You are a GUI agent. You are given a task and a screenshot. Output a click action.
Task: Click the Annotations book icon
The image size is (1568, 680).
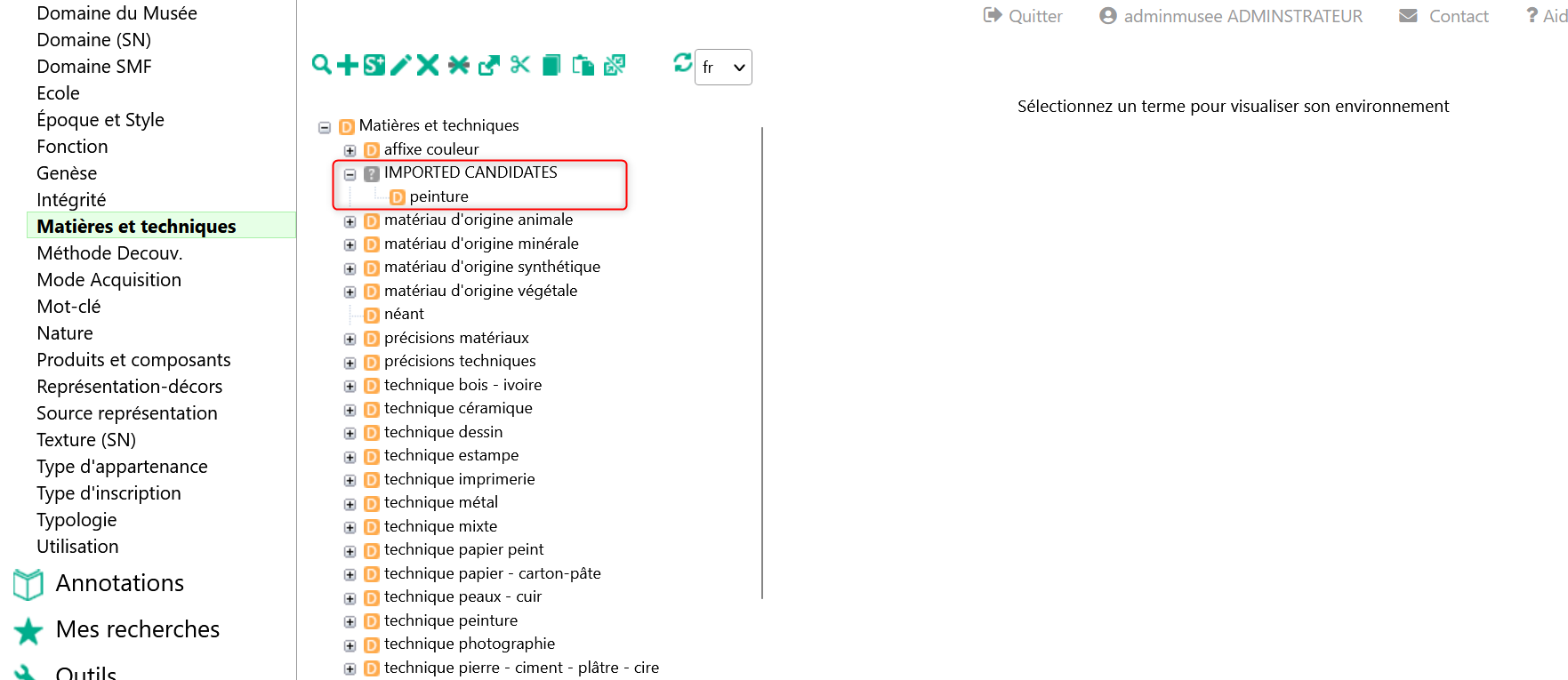[28, 584]
